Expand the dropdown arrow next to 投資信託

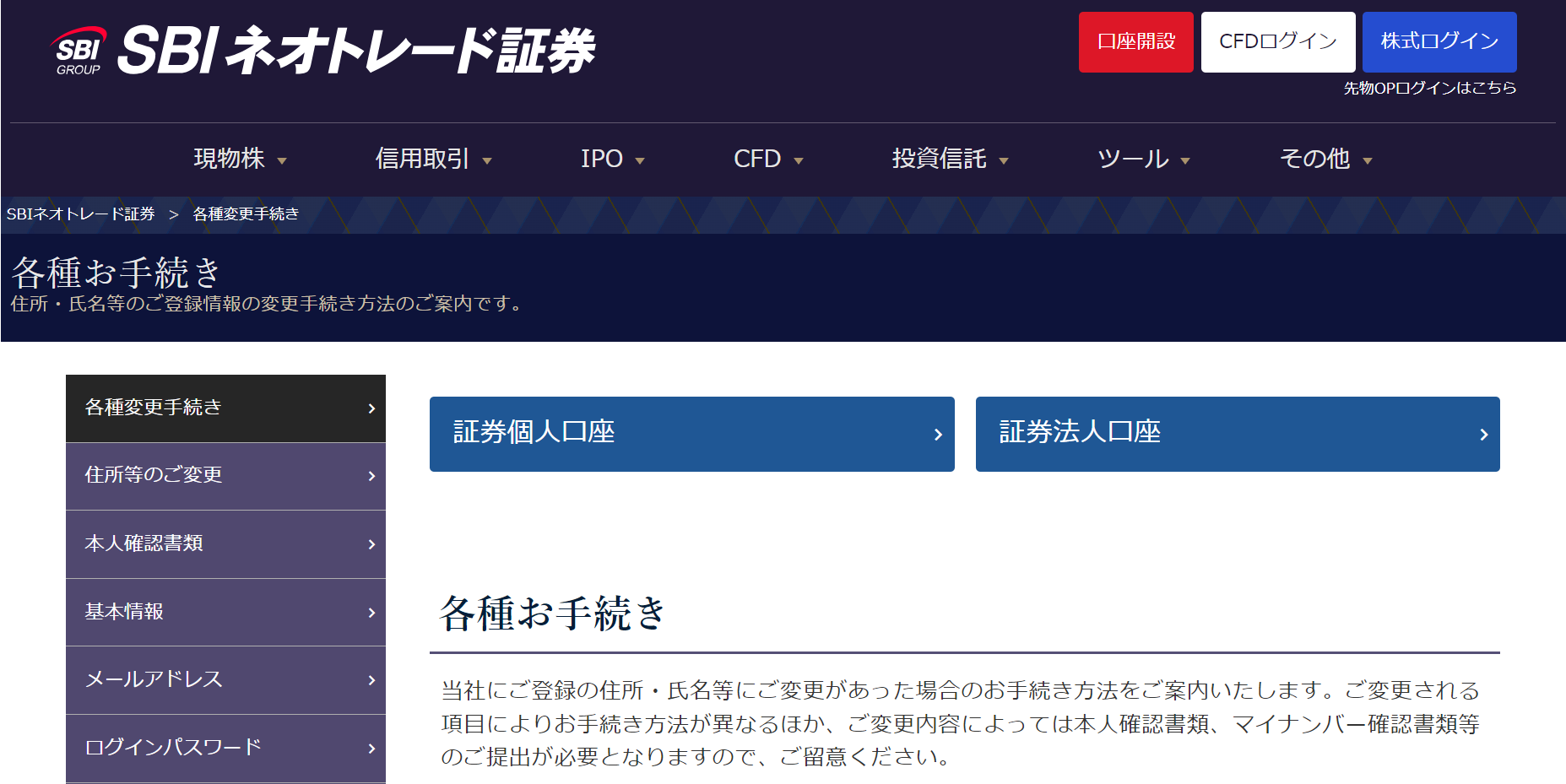point(1004,161)
